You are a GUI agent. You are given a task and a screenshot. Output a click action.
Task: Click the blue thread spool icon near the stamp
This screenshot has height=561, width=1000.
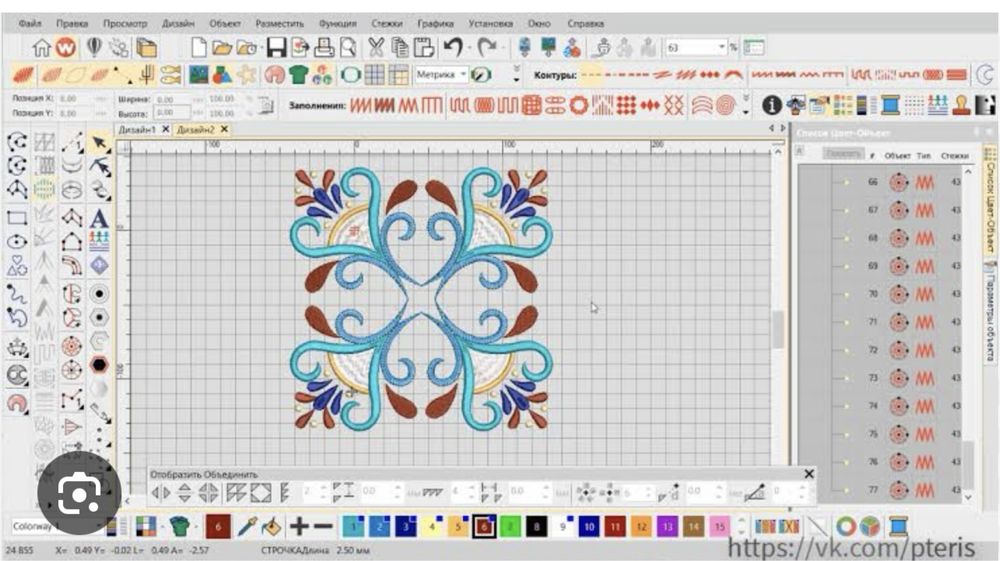890,105
